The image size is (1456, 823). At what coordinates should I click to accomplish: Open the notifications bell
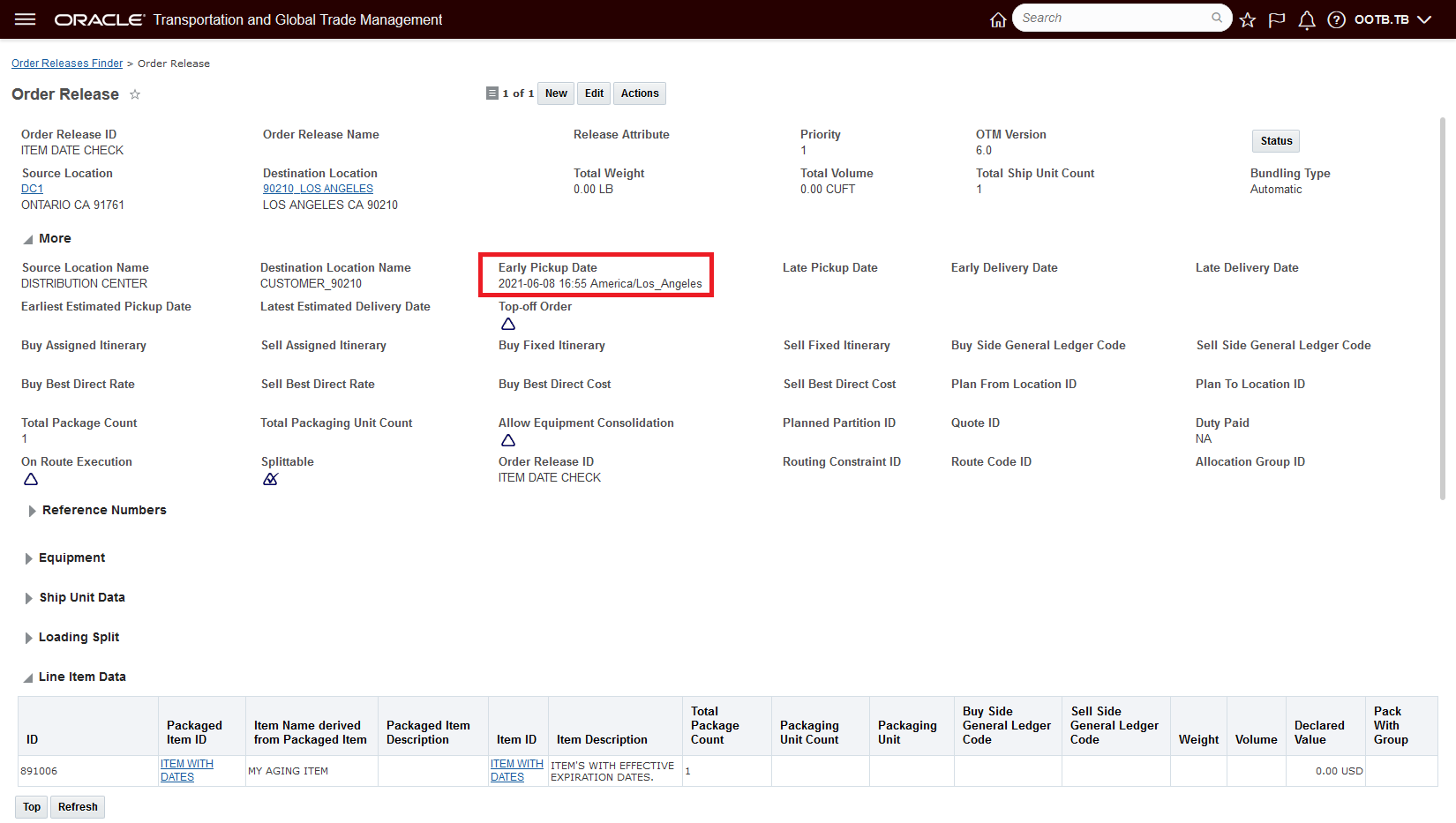1307,19
